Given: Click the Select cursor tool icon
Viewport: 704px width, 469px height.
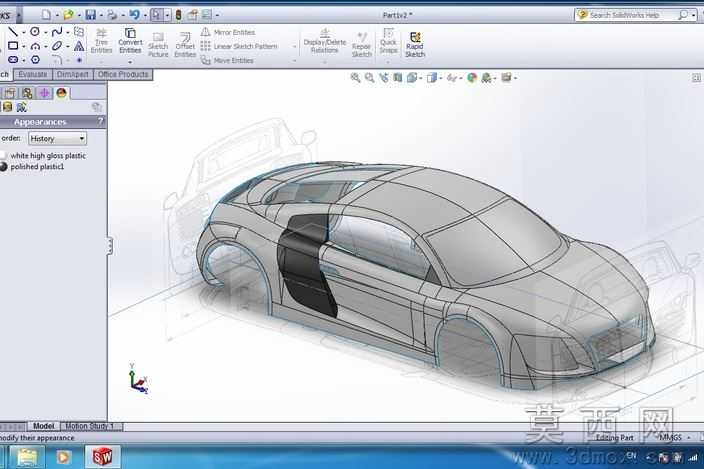Looking at the screenshot, I should point(156,15).
